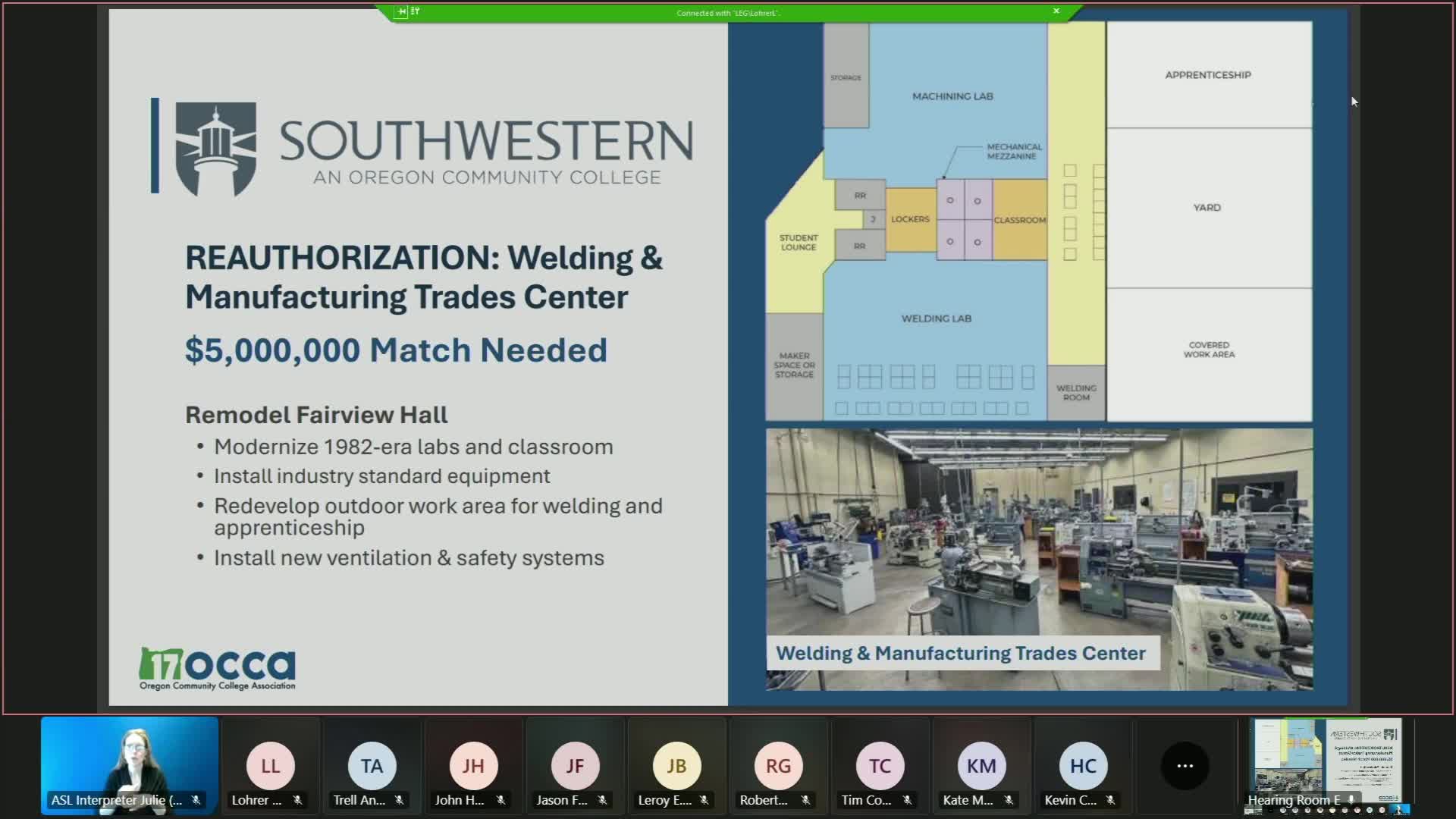
Task: Click the 'MAKER SPACE OR STORAGE' label
Action: point(794,365)
